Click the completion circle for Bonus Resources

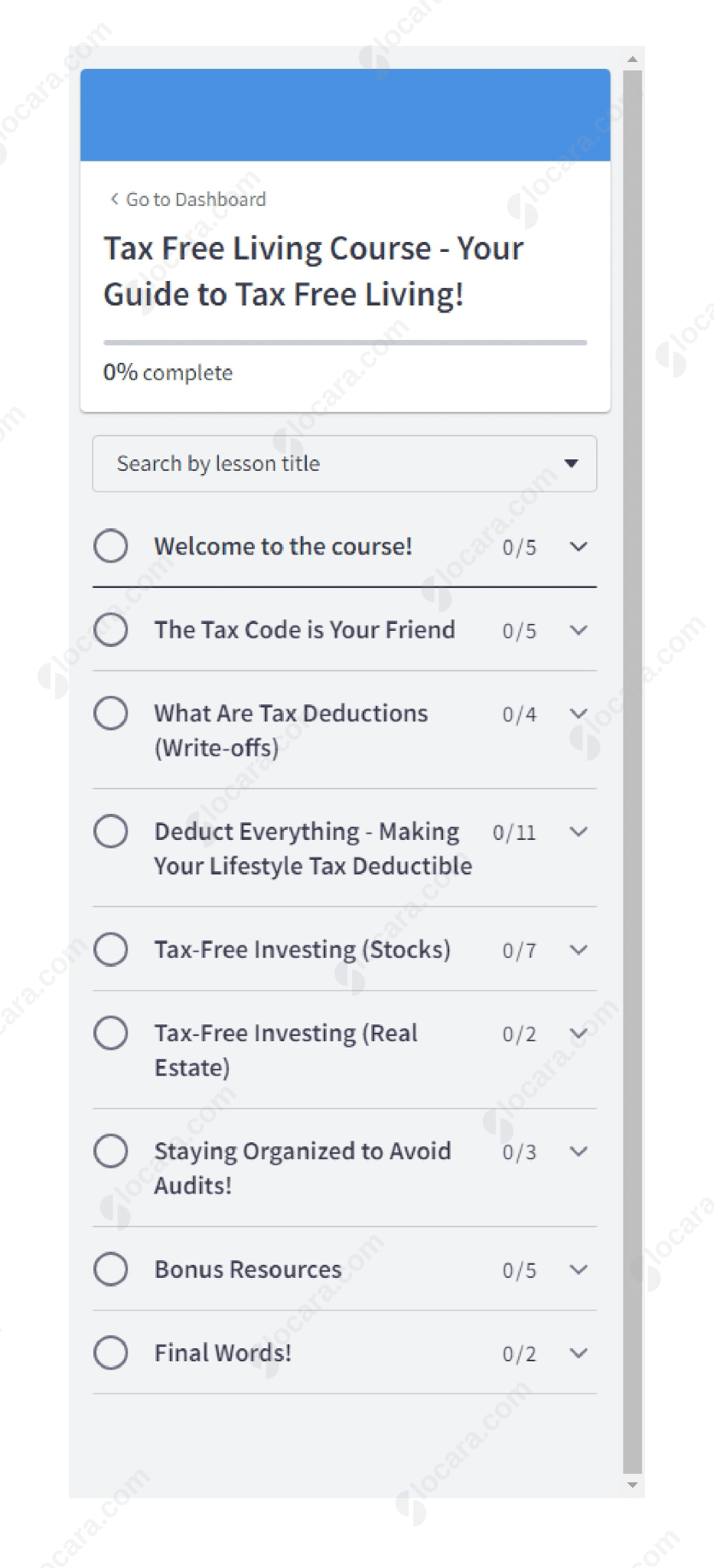point(111,1269)
